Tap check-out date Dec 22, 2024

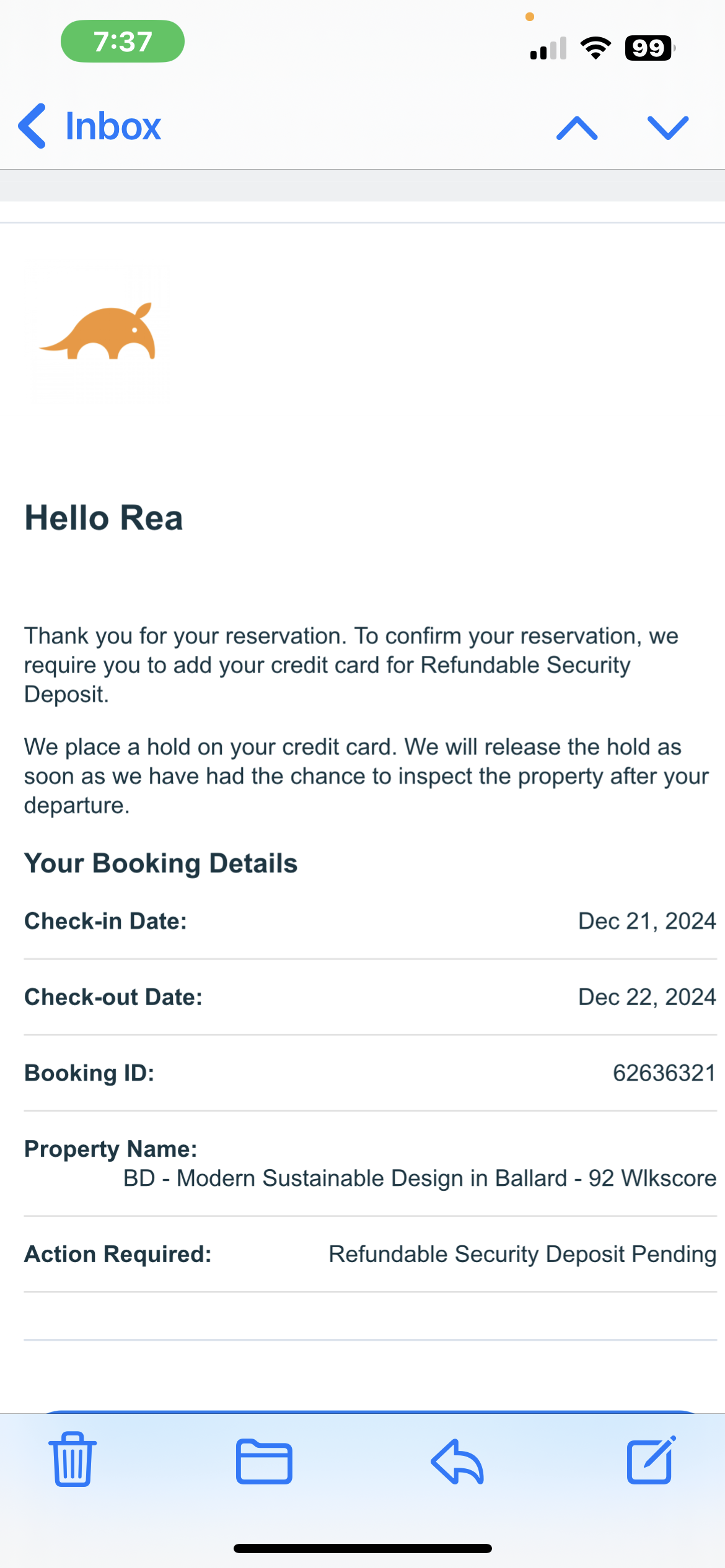tap(647, 997)
